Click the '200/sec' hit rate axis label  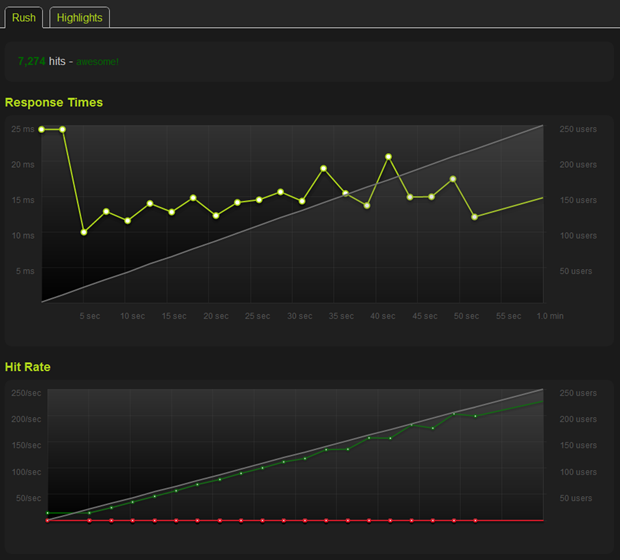click(26, 419)
